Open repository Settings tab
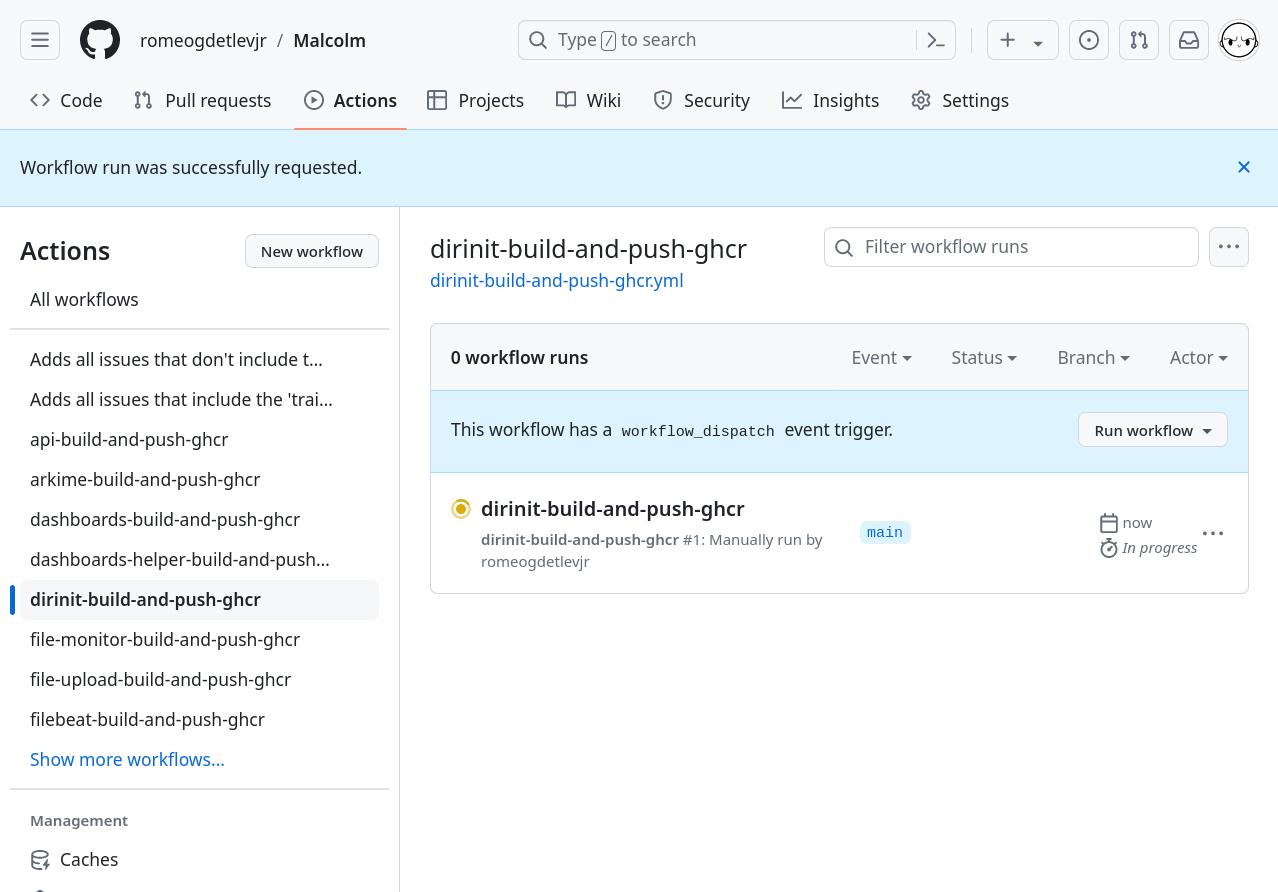This screenshot has width=1278, height=892. [960, 100]
